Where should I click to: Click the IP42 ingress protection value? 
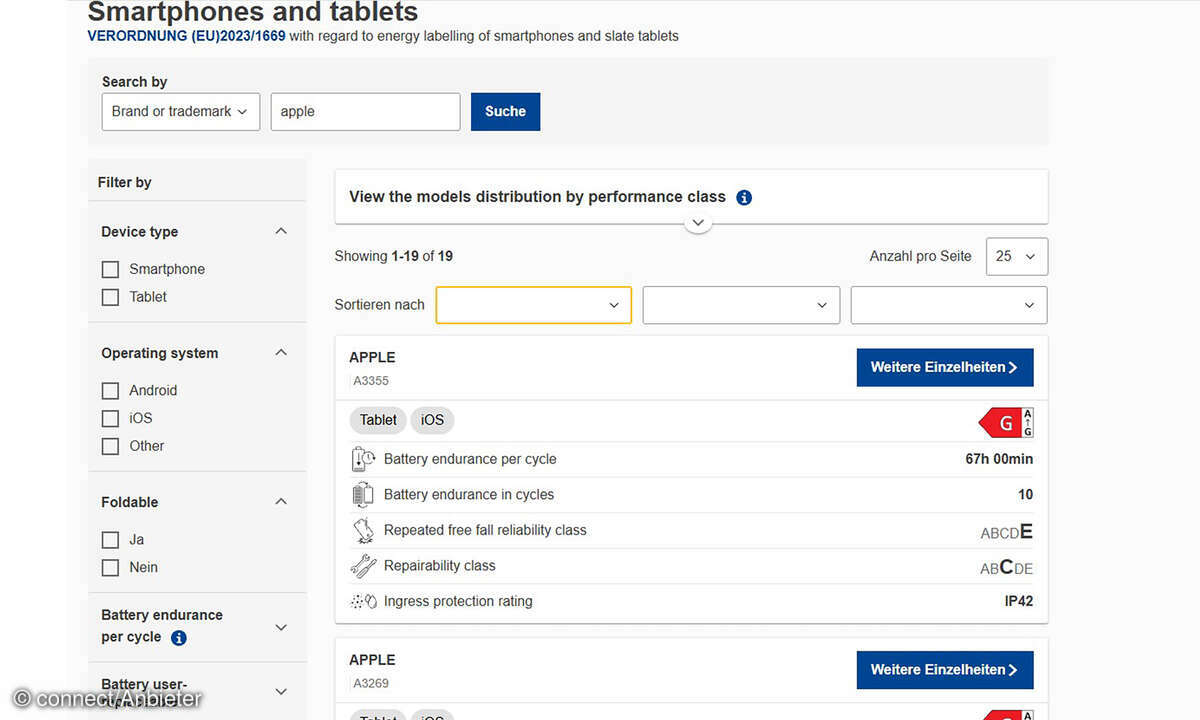(x=1019, y=601)
